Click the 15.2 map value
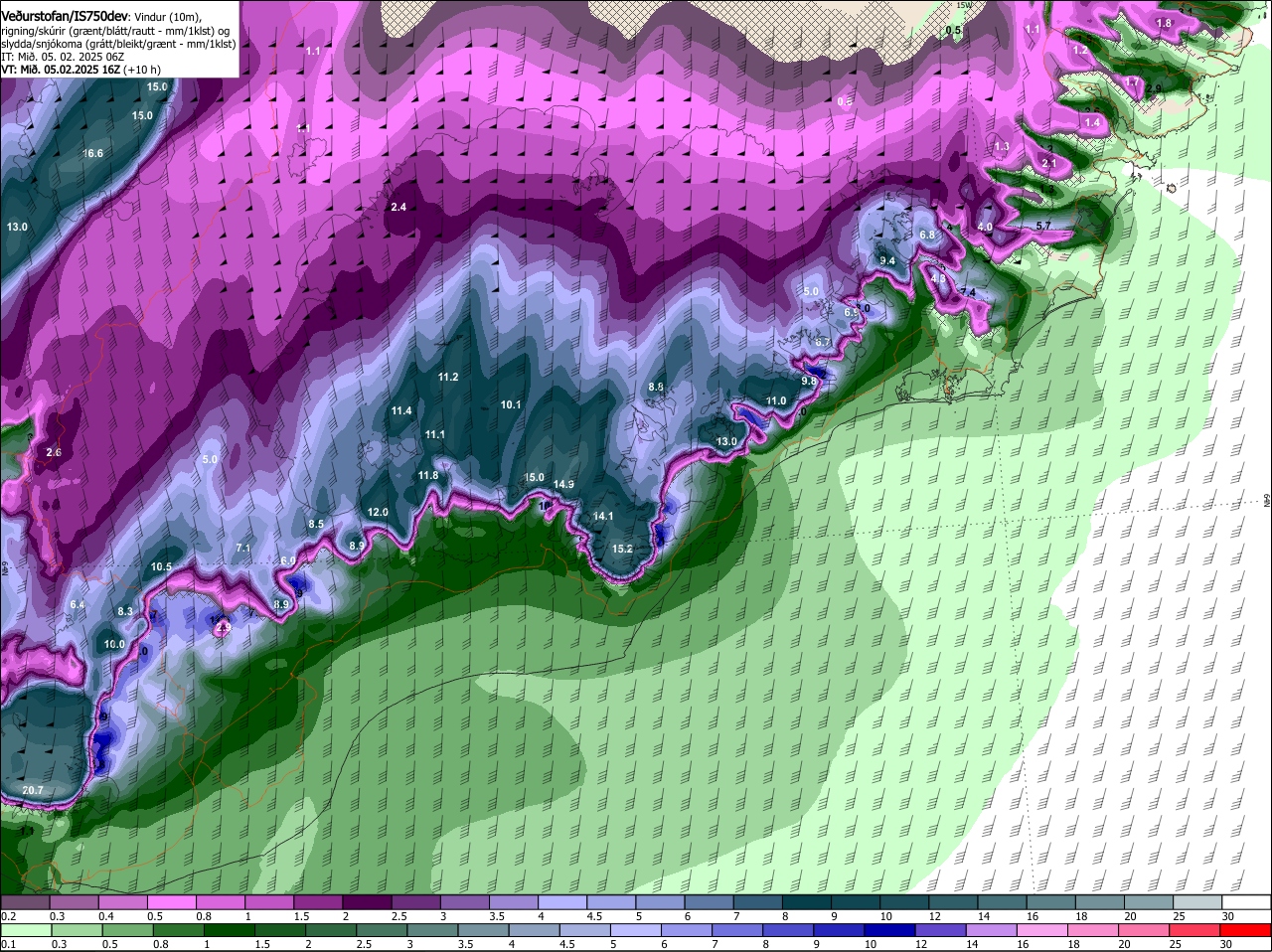Screen dimensions: 1272x952 [622, 549]
